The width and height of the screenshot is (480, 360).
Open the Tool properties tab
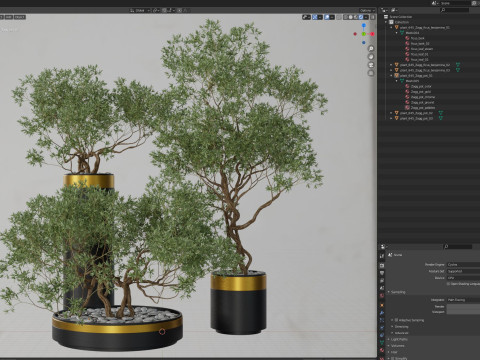click(382, 256)
